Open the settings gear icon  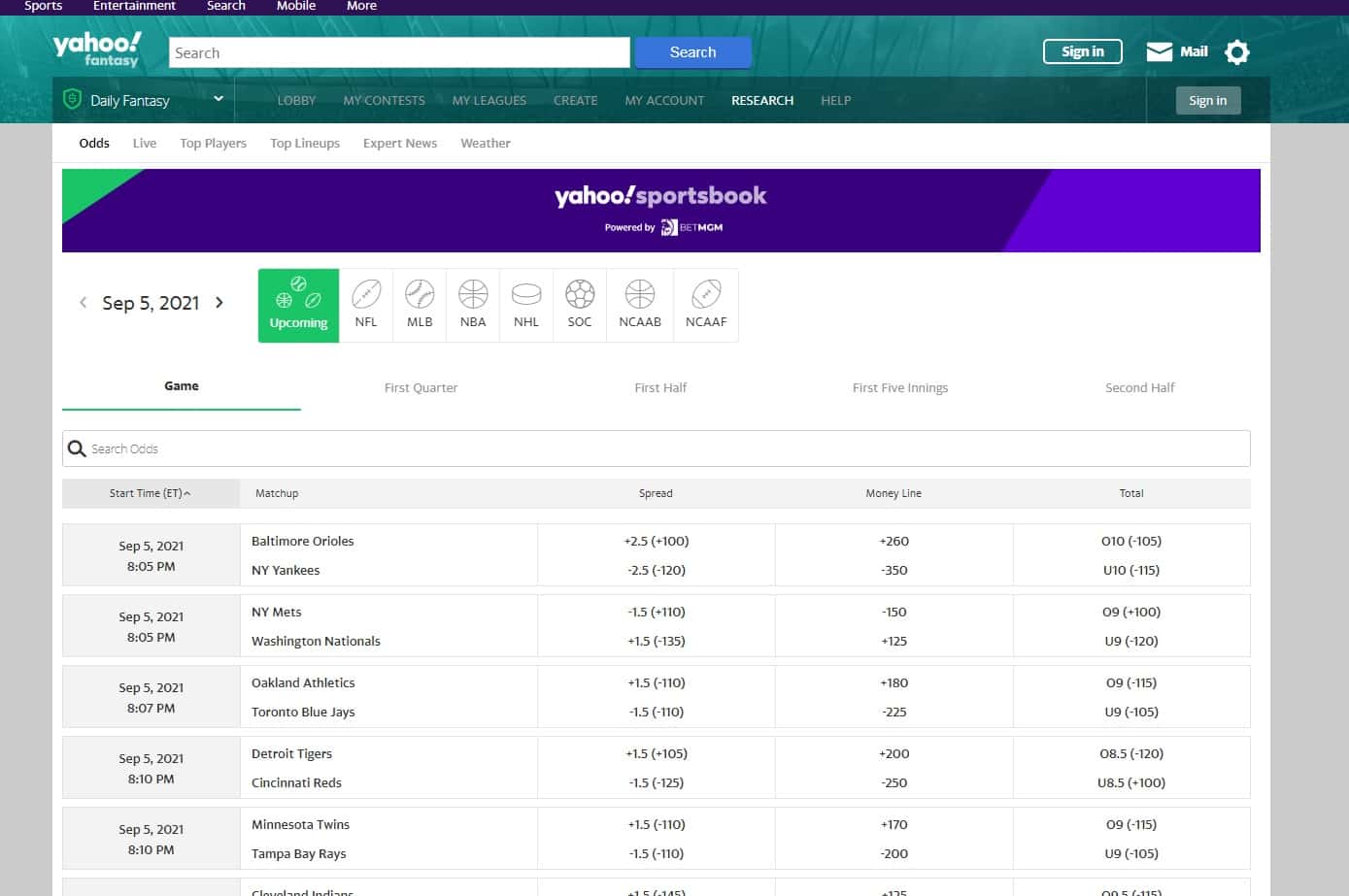[x=1236, y=52]
